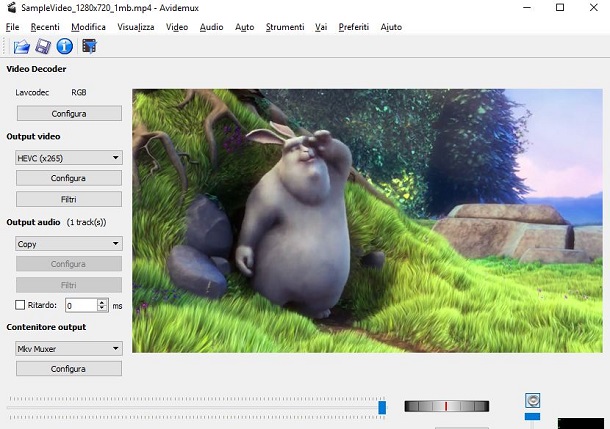Click Configura under Video Decoder
The height and width of the screenshot is (429, 610).
(69, 114)
